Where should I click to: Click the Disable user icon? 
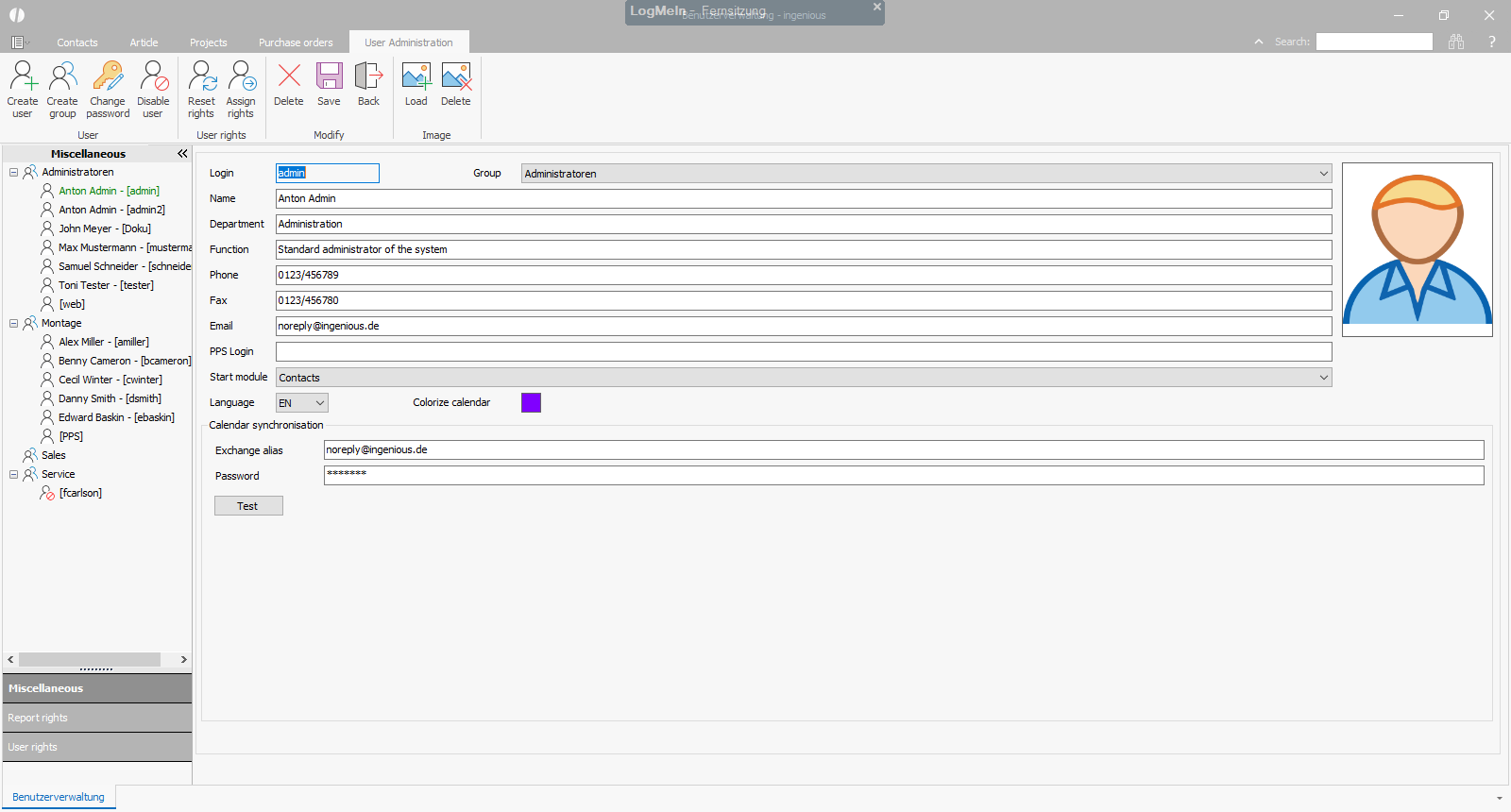pyautogui.click(x=153, y=77)
